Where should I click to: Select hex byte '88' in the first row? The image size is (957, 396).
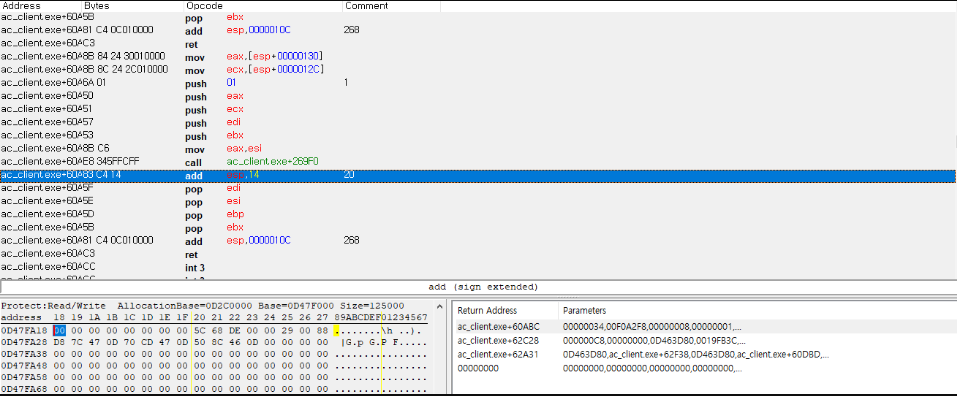(x=322, y=330)
